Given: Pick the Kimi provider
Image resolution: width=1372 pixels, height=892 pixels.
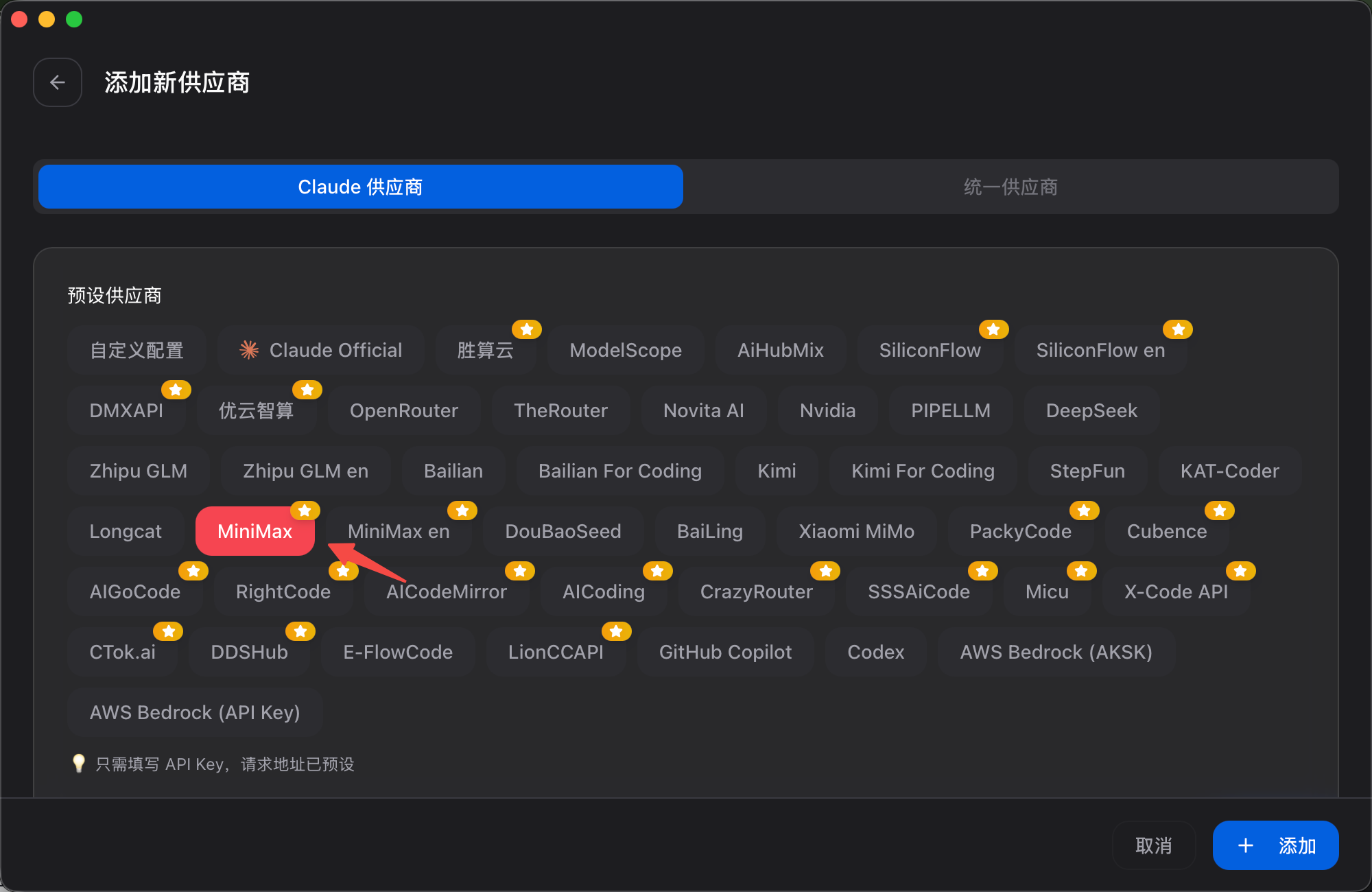Looking at the screenshot, I should click(777, 471).
